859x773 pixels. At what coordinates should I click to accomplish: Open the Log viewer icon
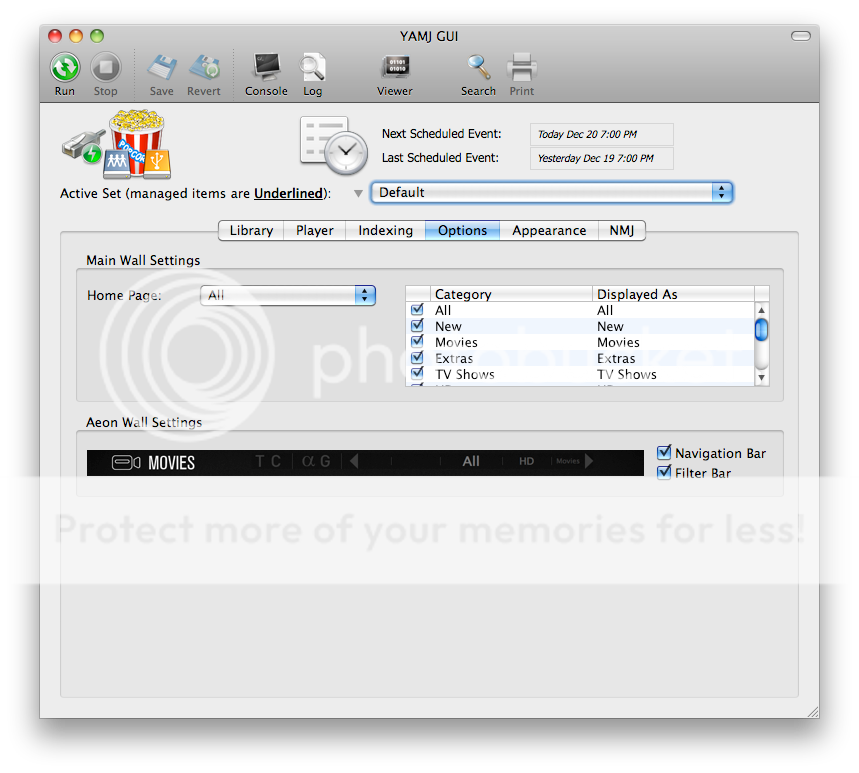pyautogui.click(x=312, y=68)
